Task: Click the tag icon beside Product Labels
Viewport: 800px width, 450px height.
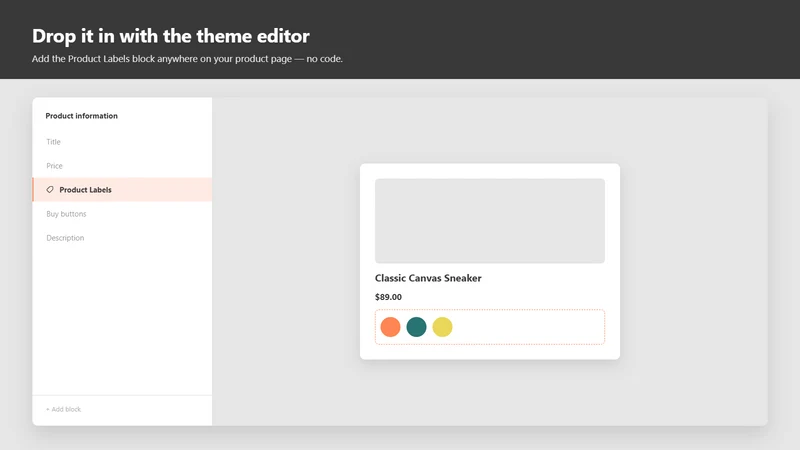Action: (50, 189)
